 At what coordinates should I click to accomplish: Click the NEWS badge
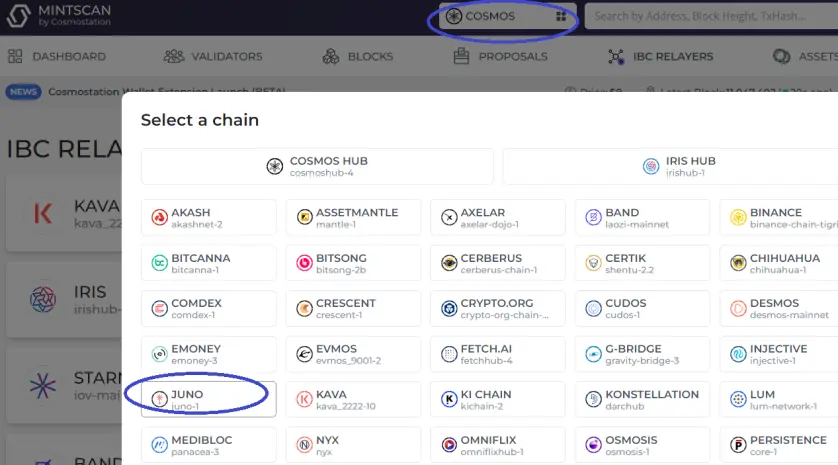(24, 92)
